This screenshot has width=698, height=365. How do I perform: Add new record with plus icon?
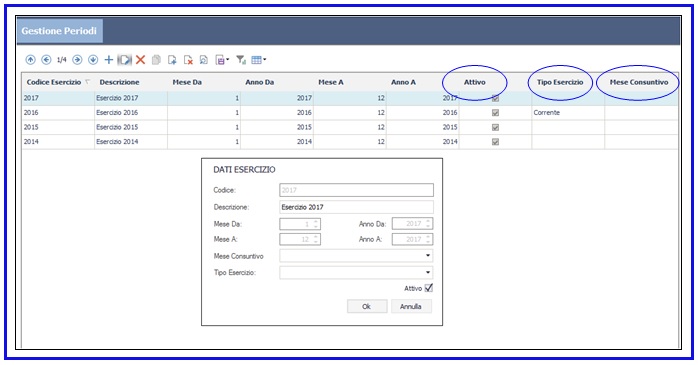coord(109,60)
